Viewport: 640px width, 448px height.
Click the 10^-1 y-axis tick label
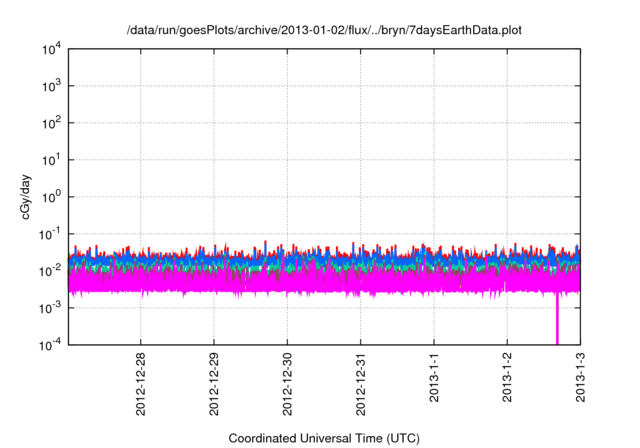52,234
